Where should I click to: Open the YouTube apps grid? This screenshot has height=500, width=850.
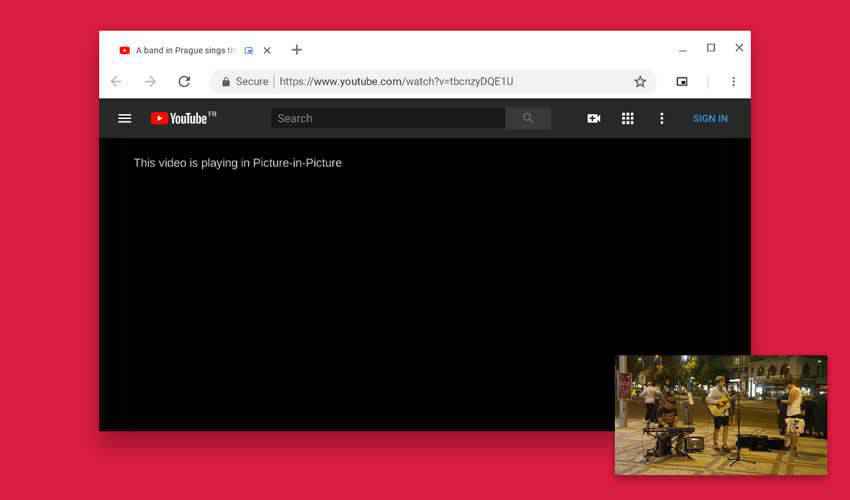point(628,118)
